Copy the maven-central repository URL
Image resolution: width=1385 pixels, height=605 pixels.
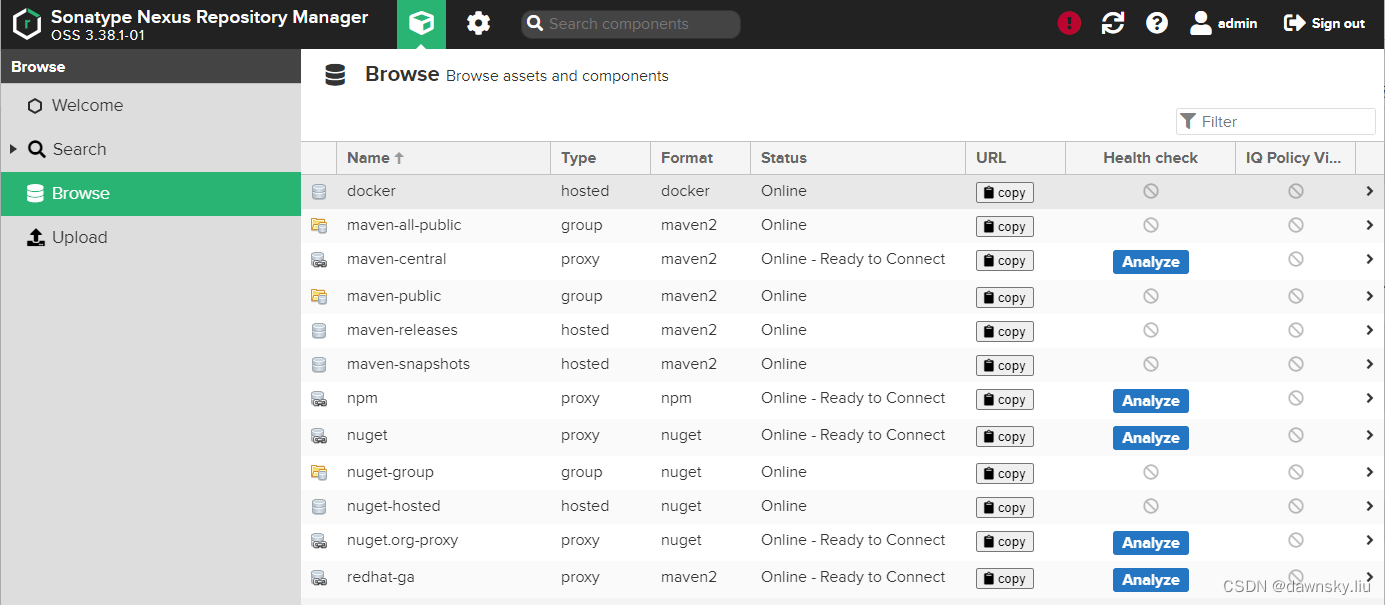[1004, 261]
